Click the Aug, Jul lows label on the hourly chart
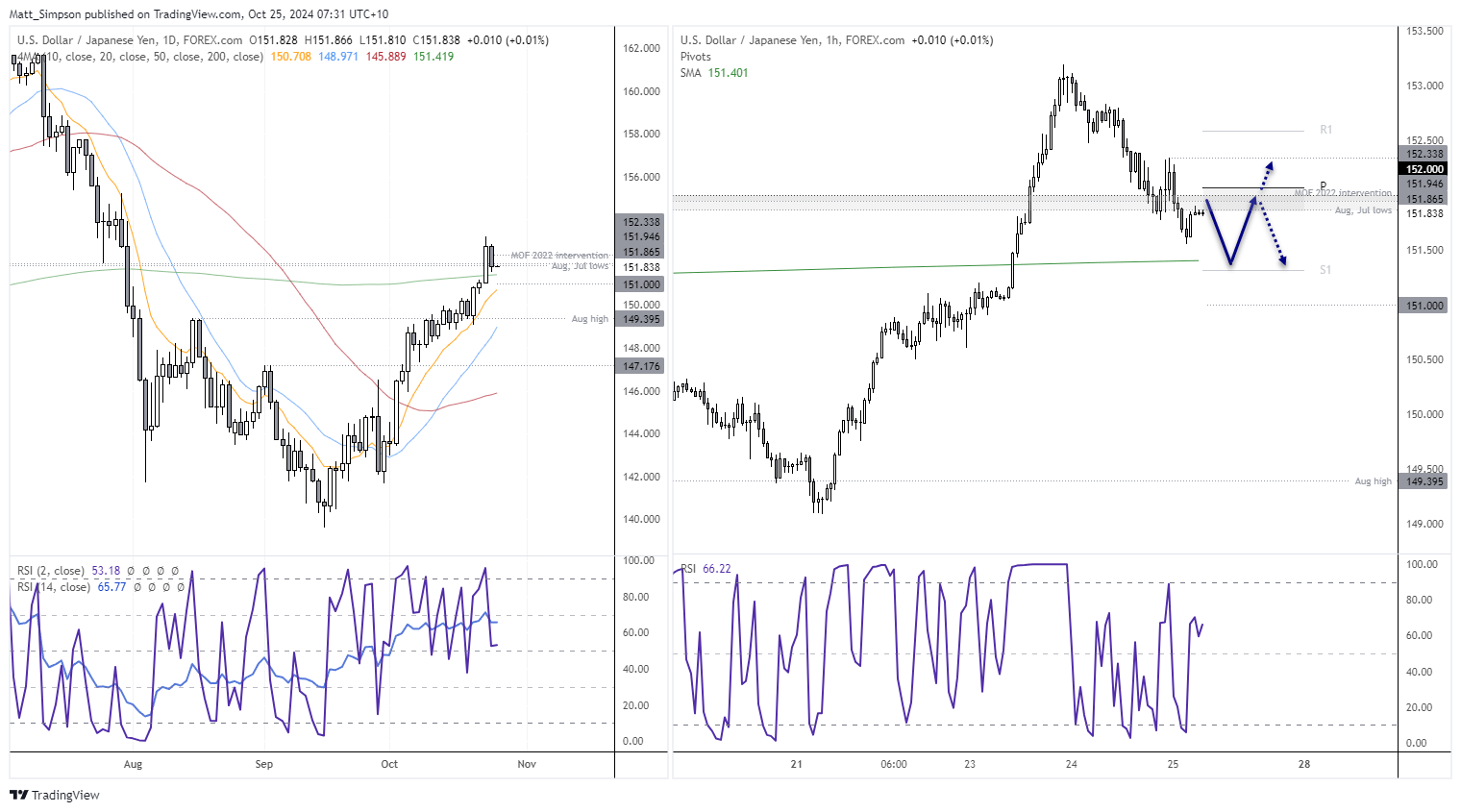This screenshot has width=1461, height=812. 1363,210
